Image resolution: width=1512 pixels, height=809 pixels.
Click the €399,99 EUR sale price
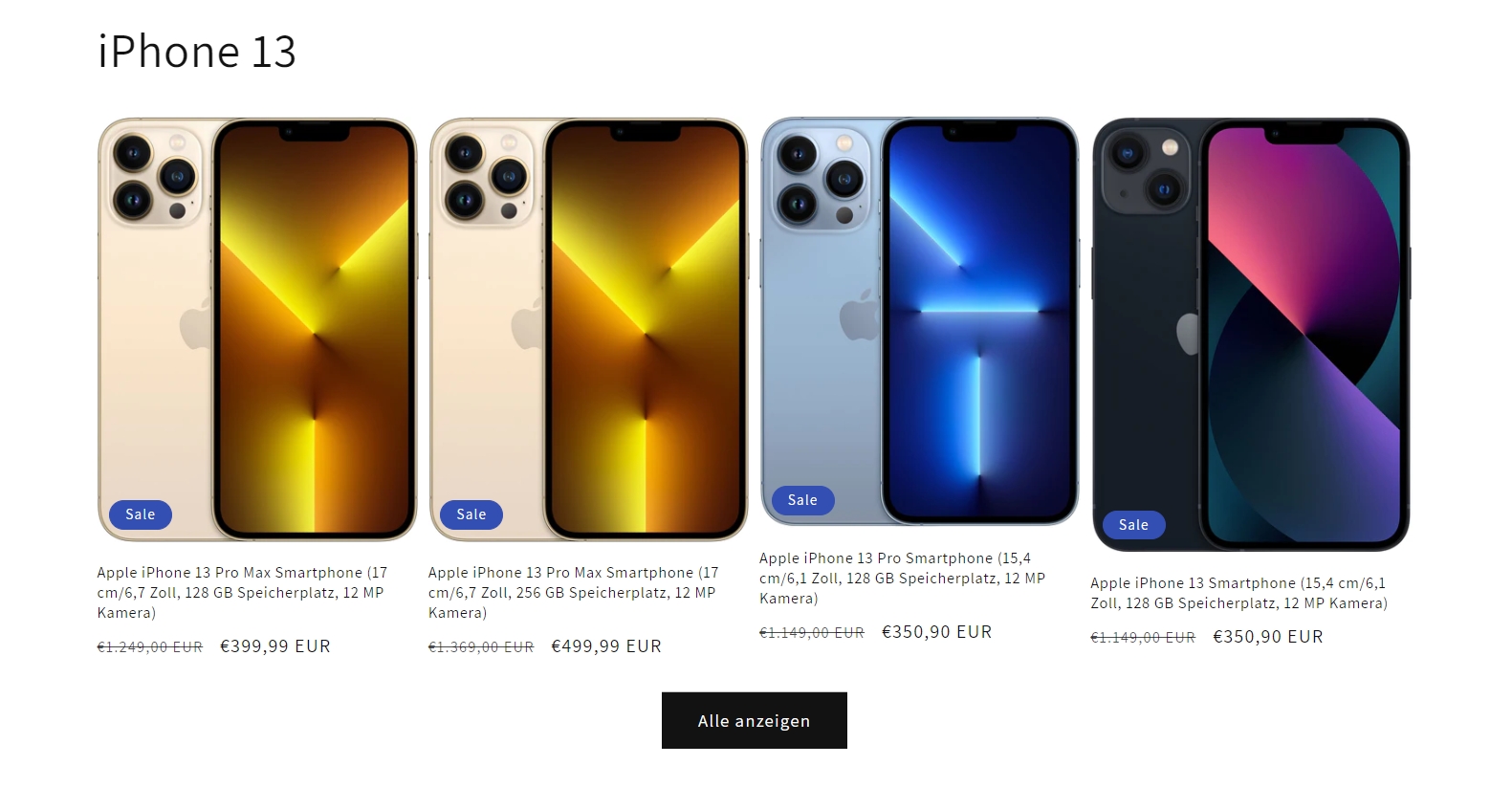[x=275, y=646]
